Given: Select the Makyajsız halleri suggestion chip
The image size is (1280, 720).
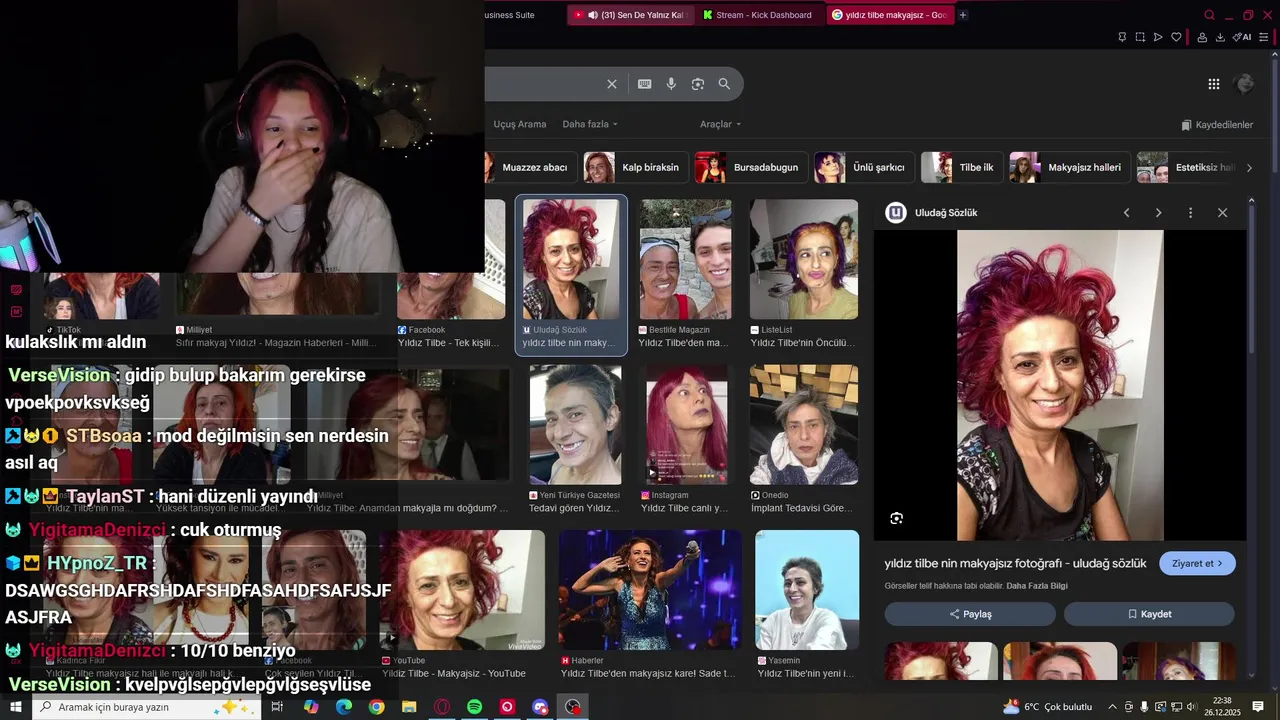Looking at the screenshot, I should (x=1069, y=167).
